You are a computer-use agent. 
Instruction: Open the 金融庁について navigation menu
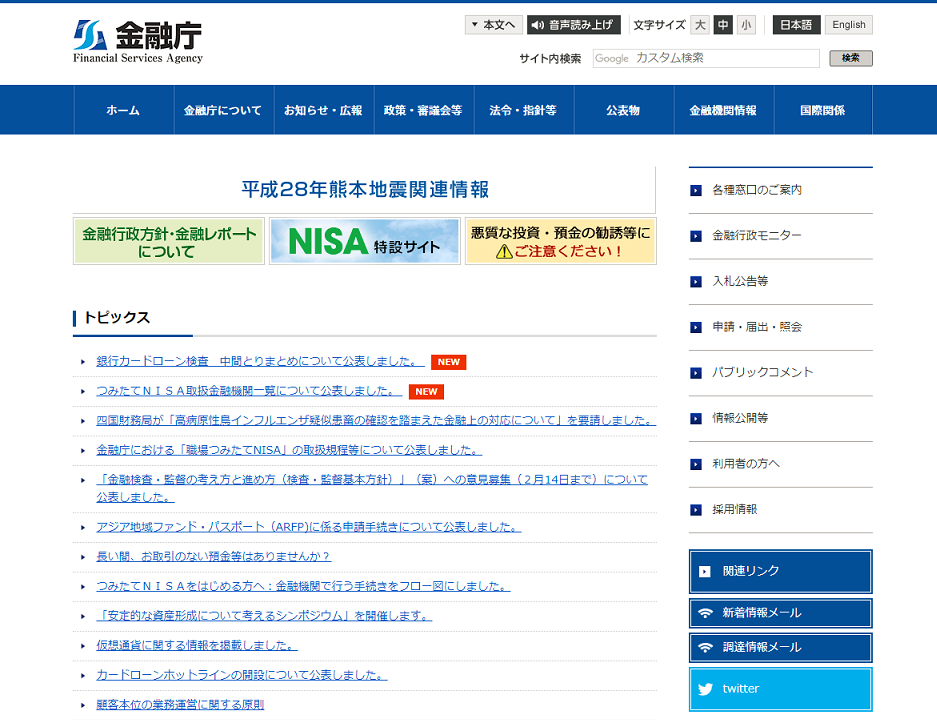pos(224,110)
